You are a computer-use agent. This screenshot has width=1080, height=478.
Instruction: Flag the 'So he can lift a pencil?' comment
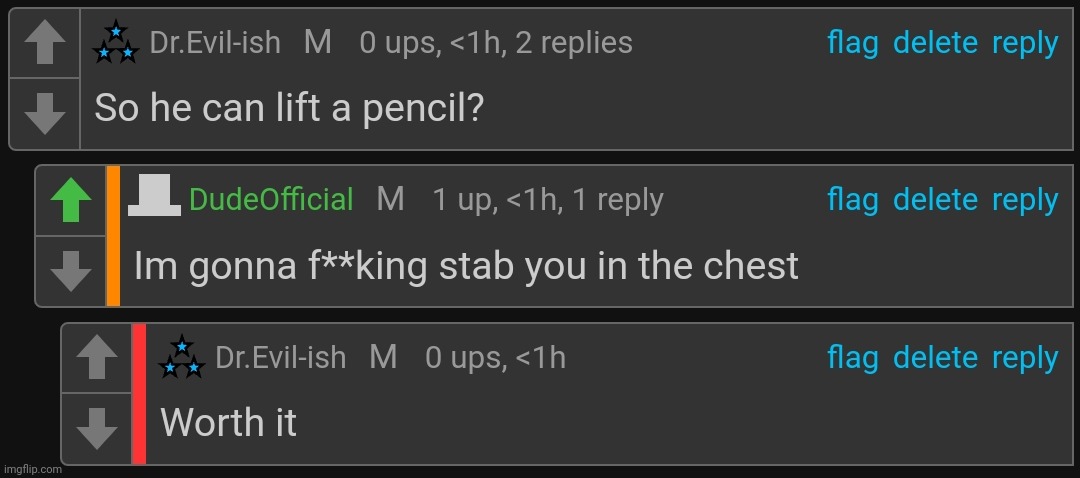[853, 43]
